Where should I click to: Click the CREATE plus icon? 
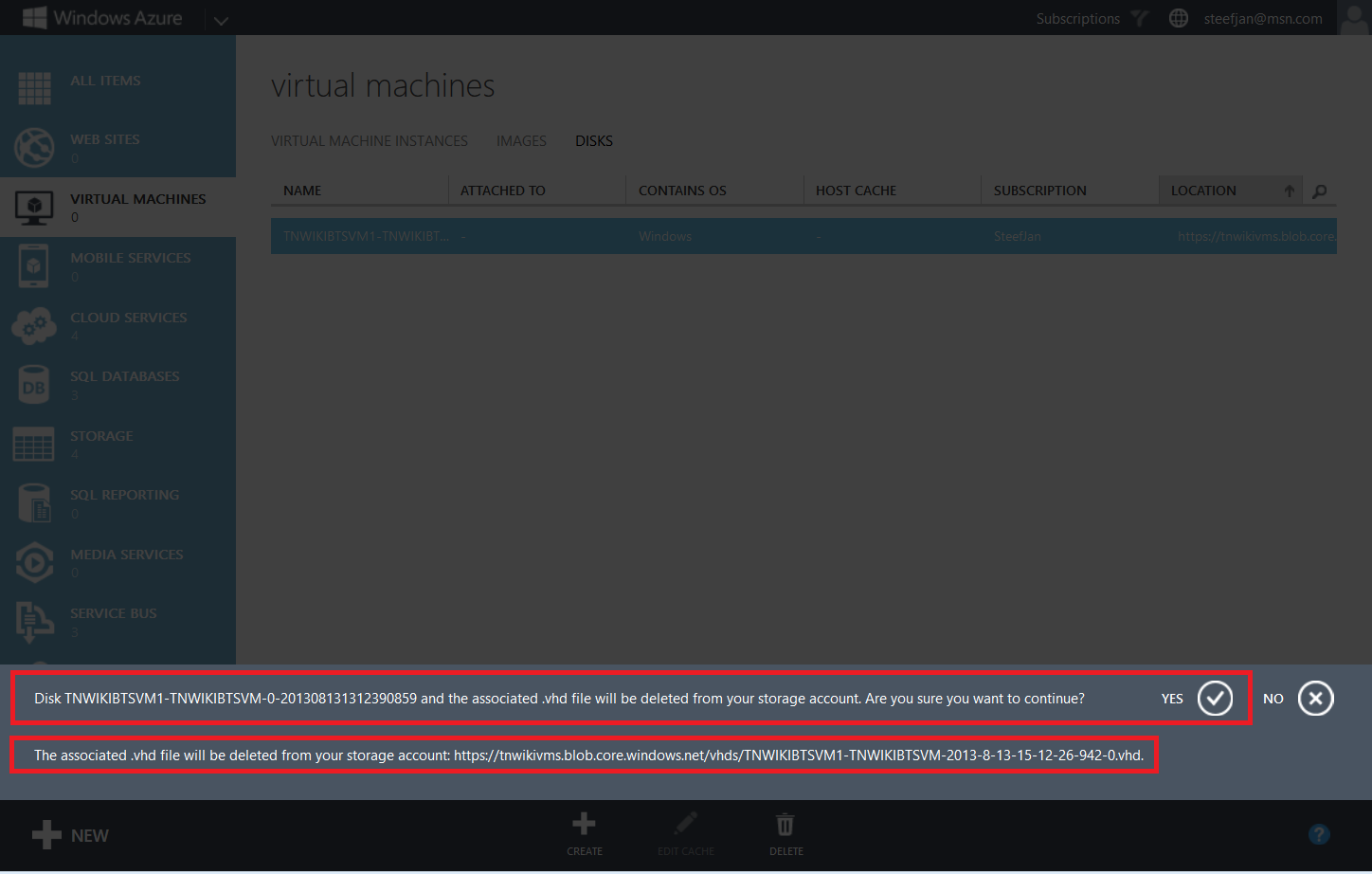pos(585,824)
